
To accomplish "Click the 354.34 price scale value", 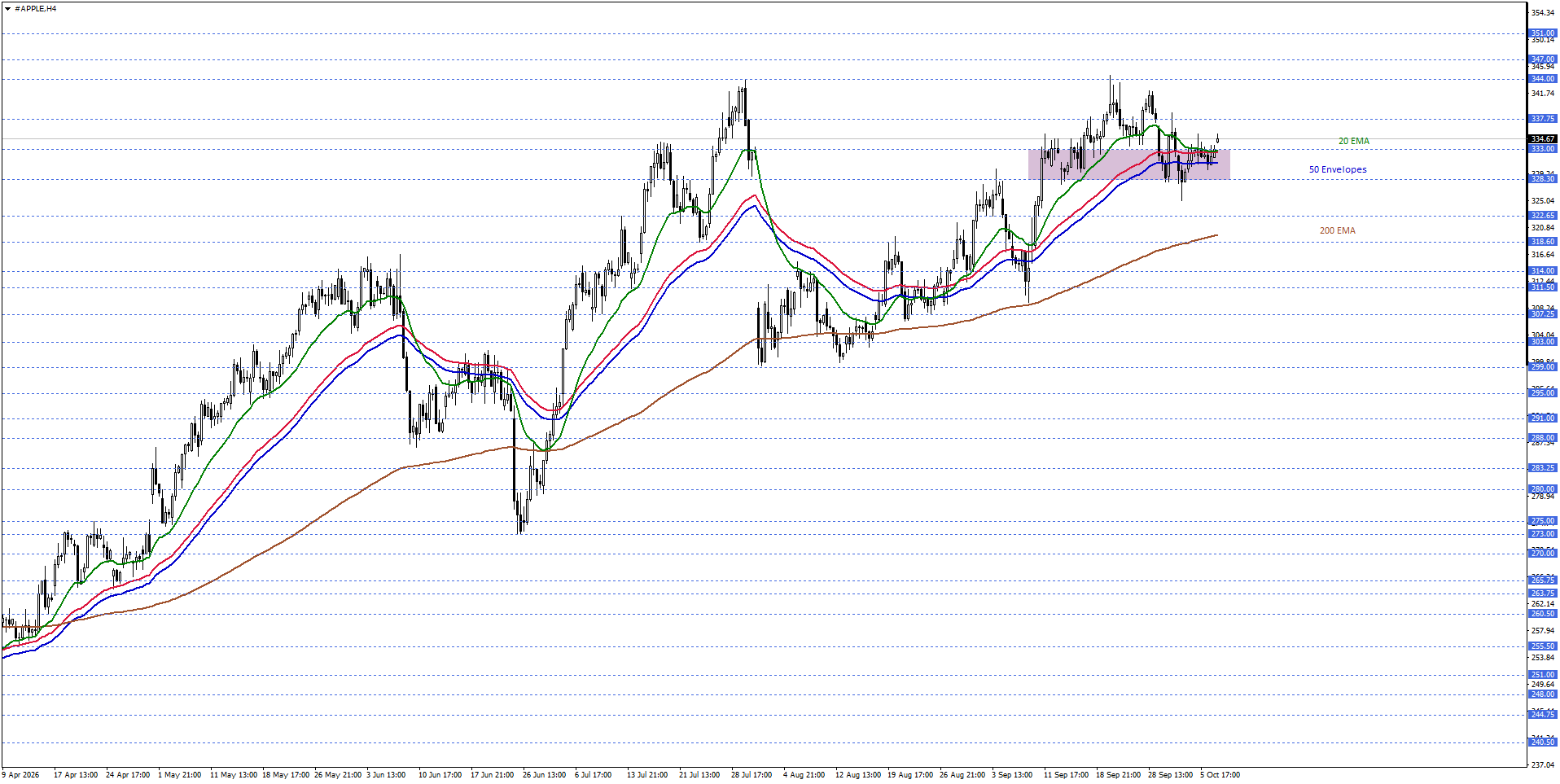I will click(x=1543, y=13).
